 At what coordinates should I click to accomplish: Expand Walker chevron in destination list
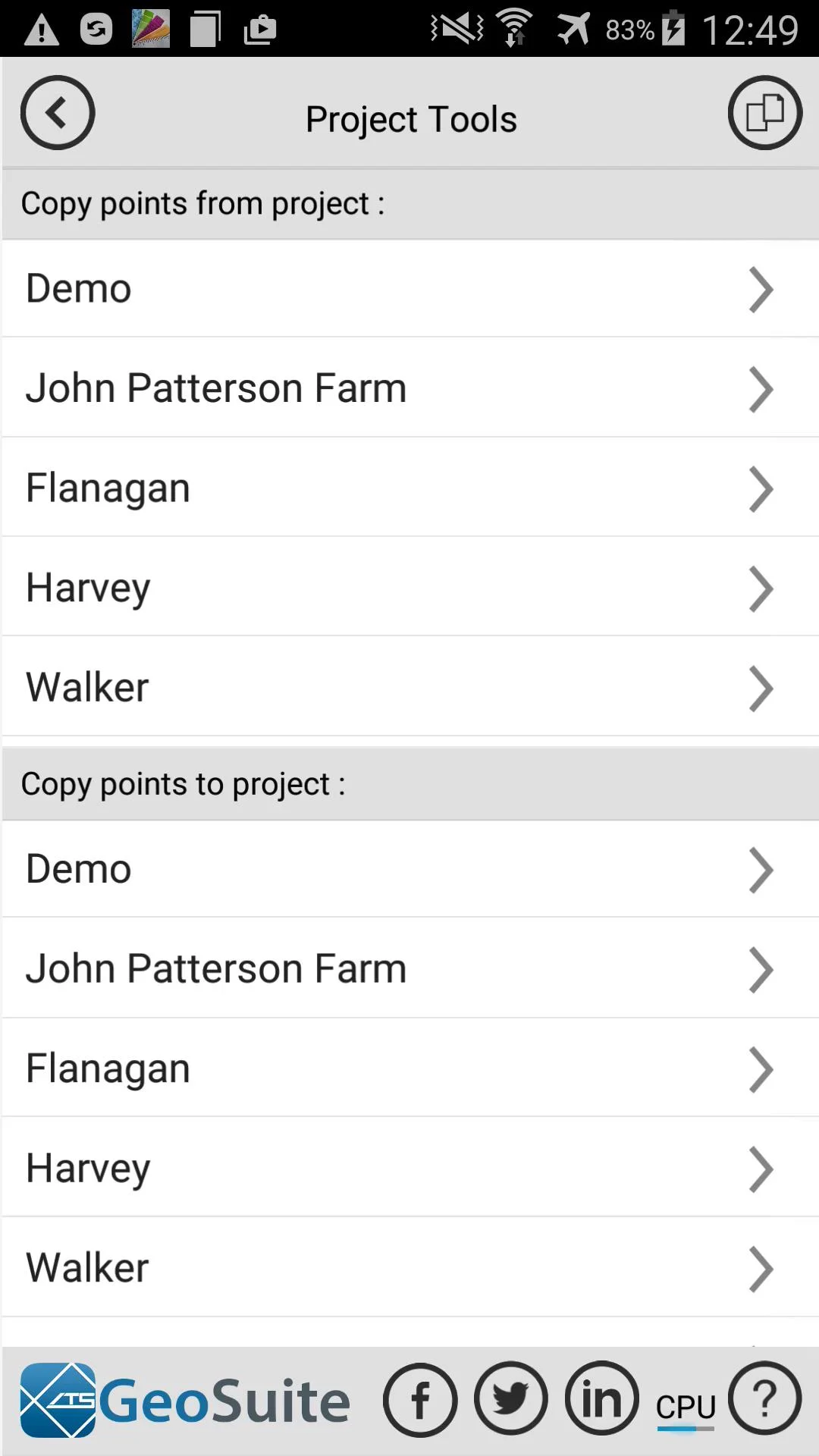[x=761, y=1269]
